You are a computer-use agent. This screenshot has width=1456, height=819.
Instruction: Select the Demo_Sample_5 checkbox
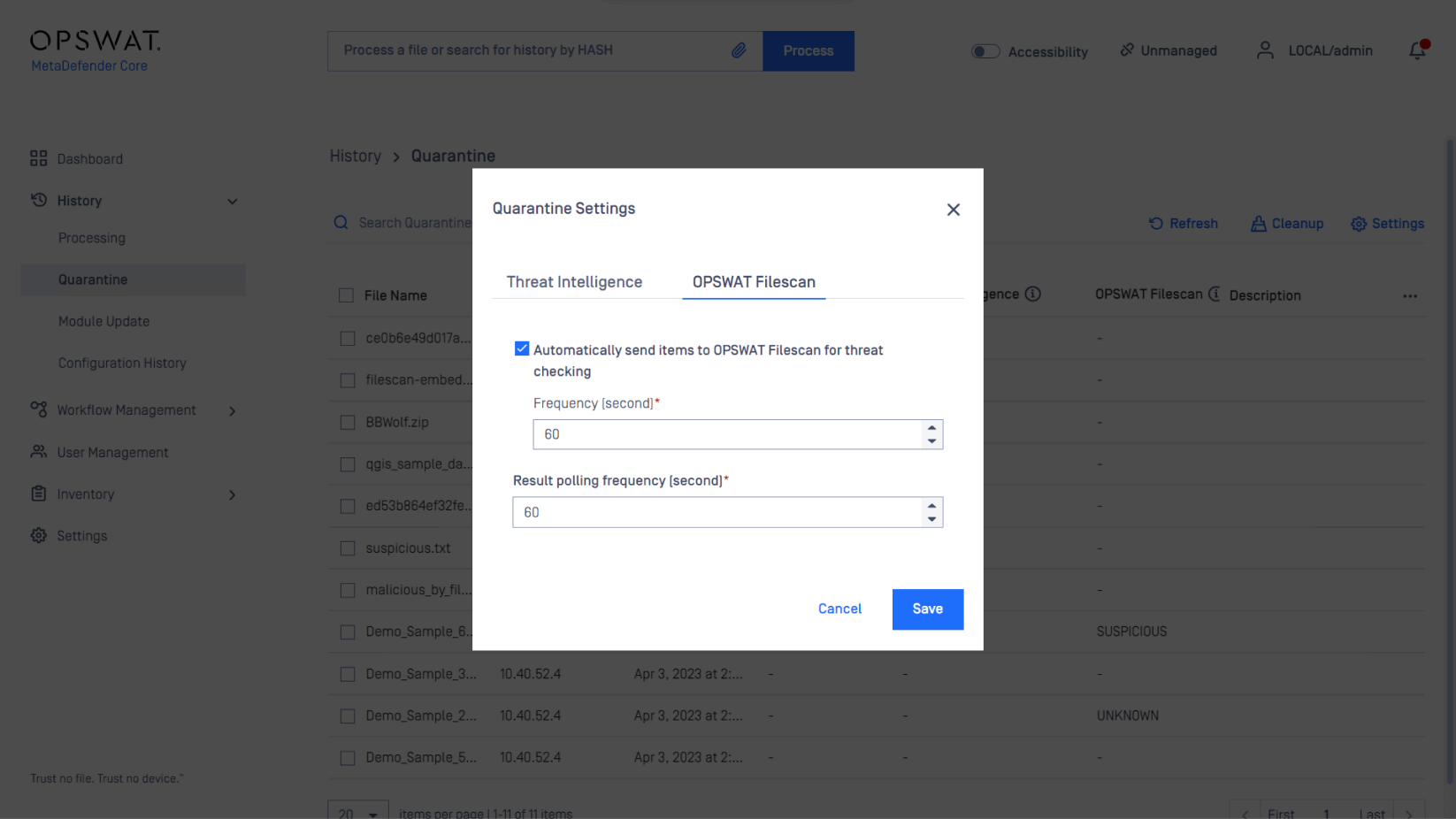(348, 758)
